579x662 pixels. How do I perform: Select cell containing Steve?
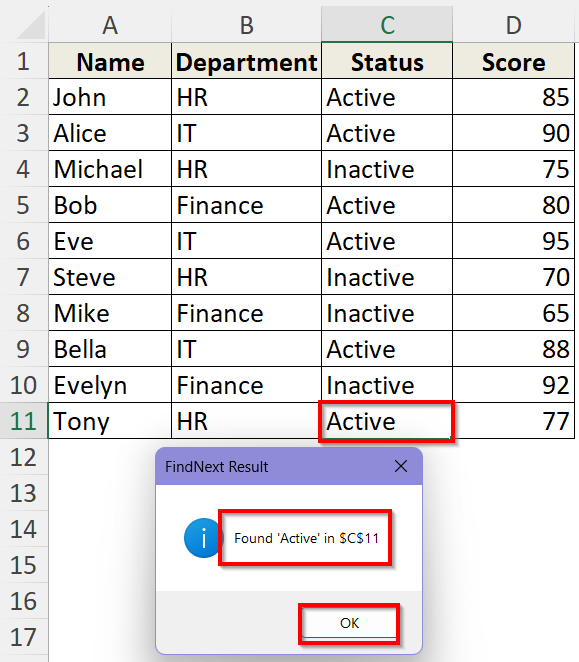110,277
